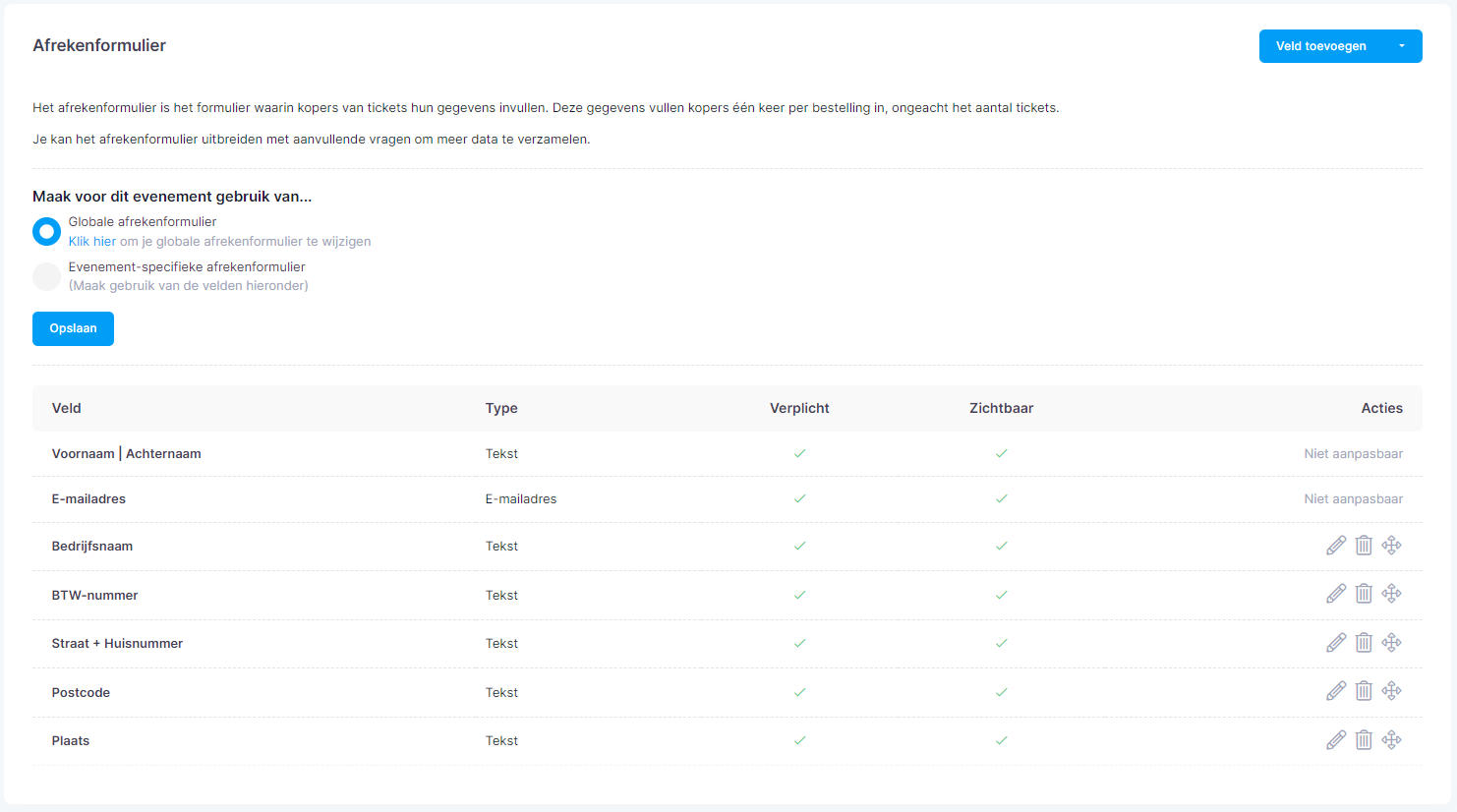Click the 'Straat + Huisnummer' field name
This screenshot has width=1457, height=812.
117,643
